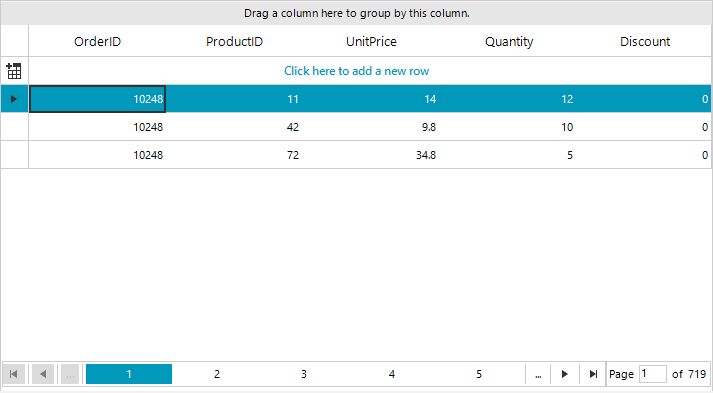Switch to page 2
Viewport: 713px width, 393px height.
pyautogui.click(x=216, y=374)
